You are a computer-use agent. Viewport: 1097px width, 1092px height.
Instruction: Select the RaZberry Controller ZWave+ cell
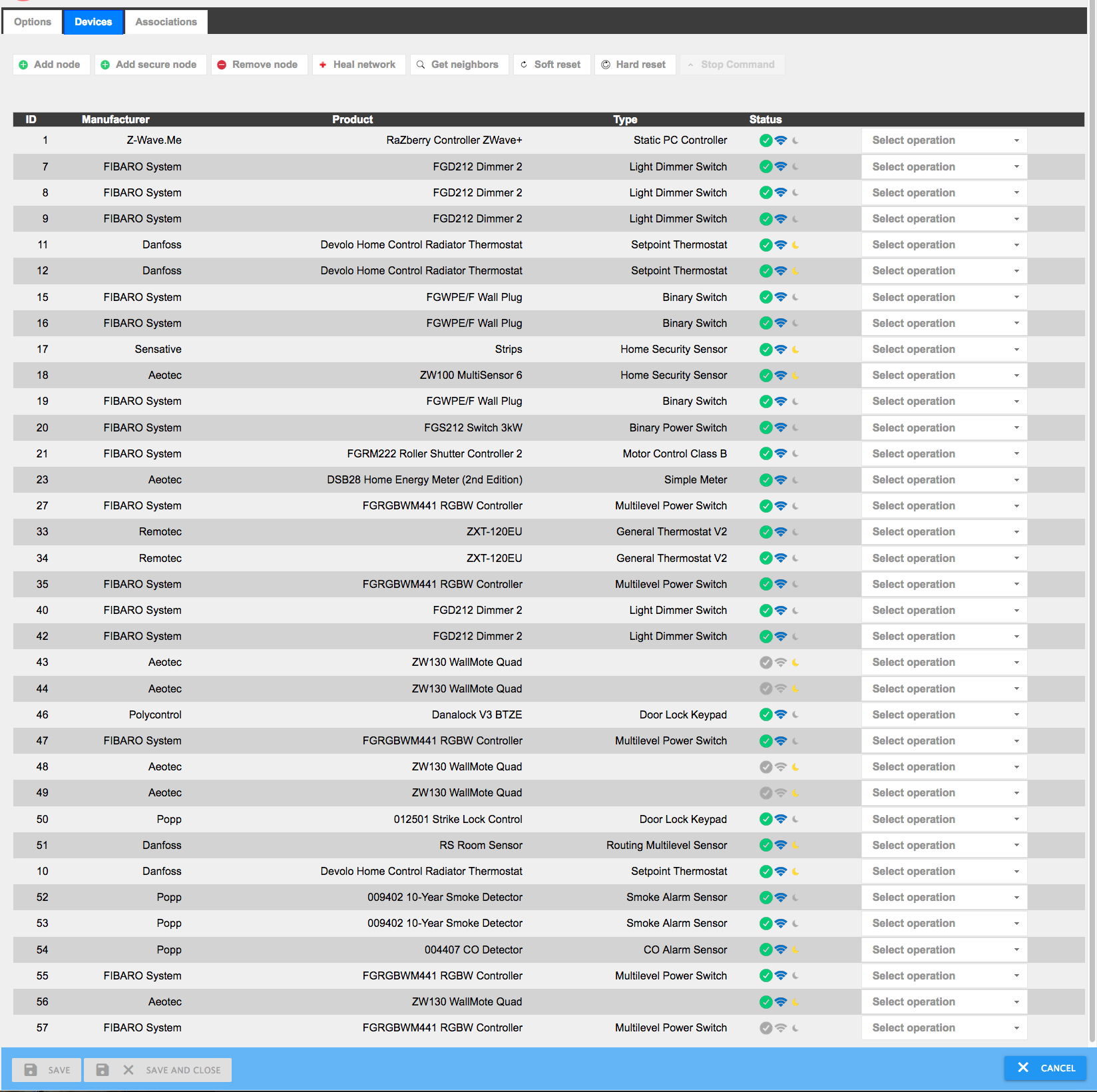[454, 140]
